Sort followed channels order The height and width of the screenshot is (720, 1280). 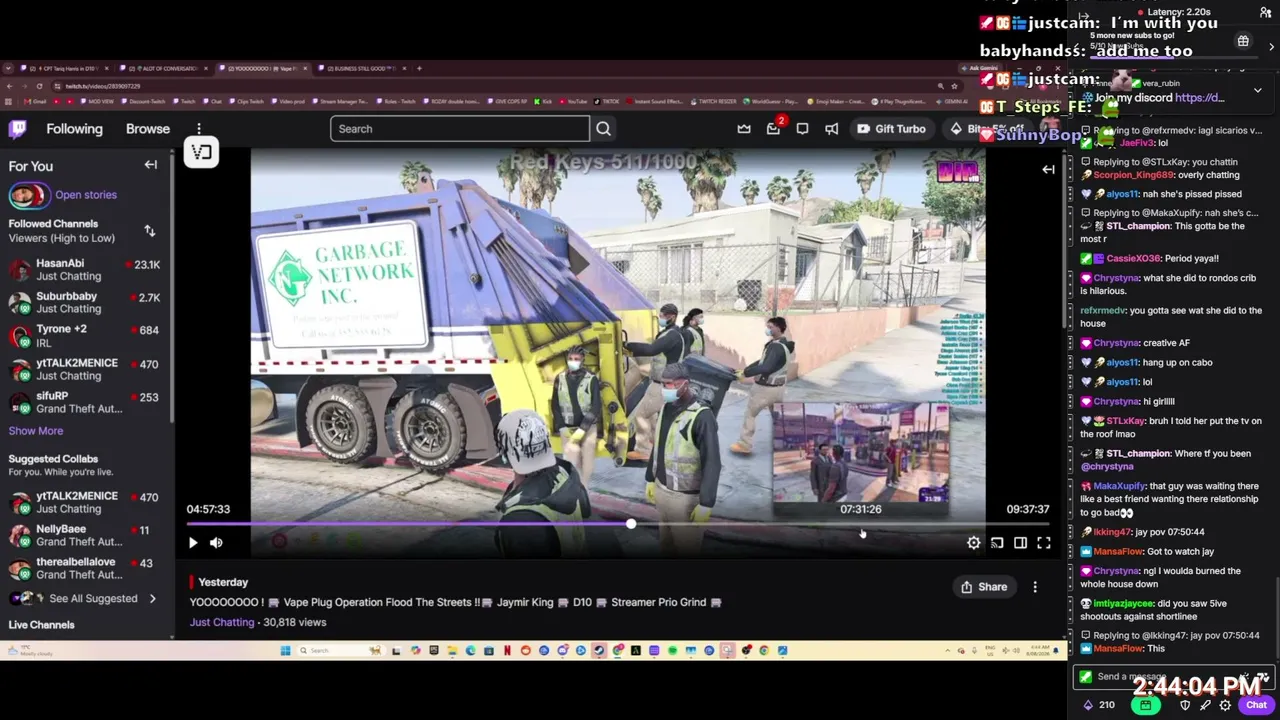[x=150, y=231]
